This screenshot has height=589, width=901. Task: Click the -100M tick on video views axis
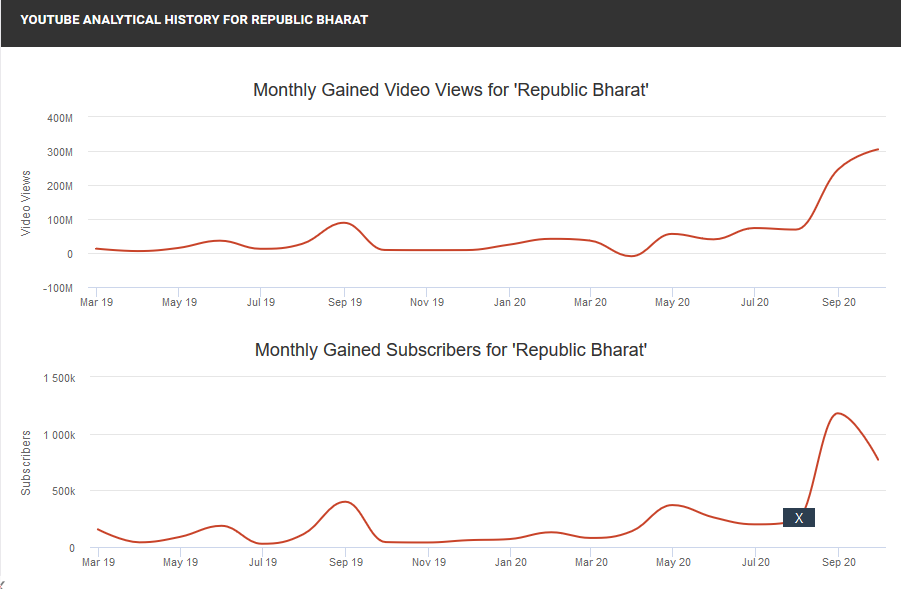point(58,288)
